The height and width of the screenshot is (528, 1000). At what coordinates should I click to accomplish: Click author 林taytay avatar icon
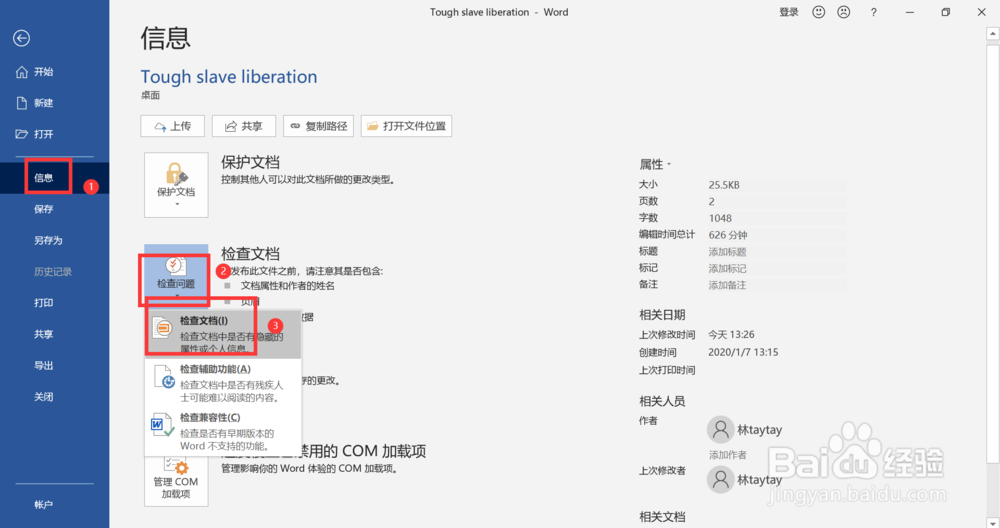721,430
